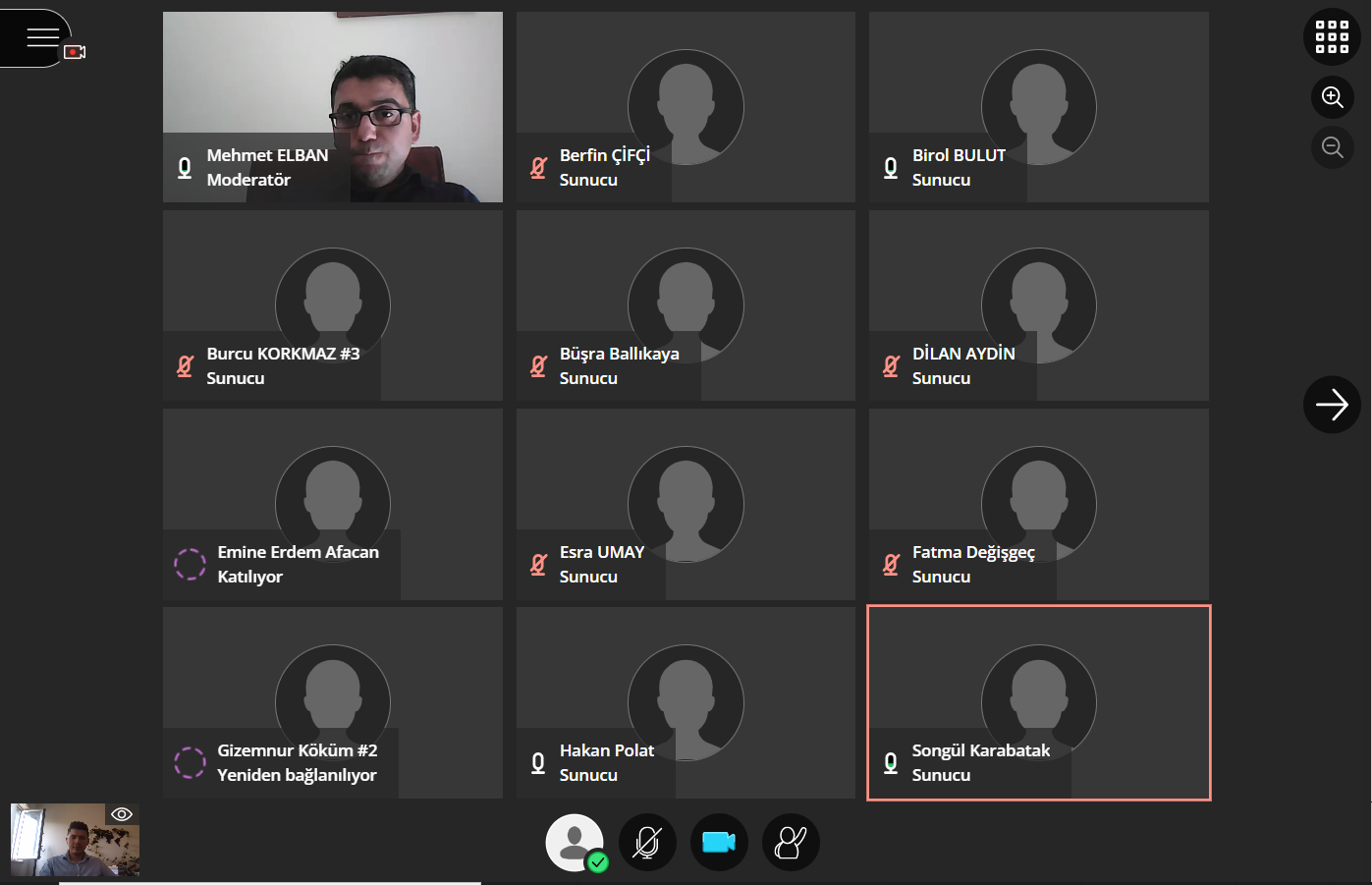1372x885 pixels.
Task: Click my own video preview thumbnail
Action: (x=75, y=840)
